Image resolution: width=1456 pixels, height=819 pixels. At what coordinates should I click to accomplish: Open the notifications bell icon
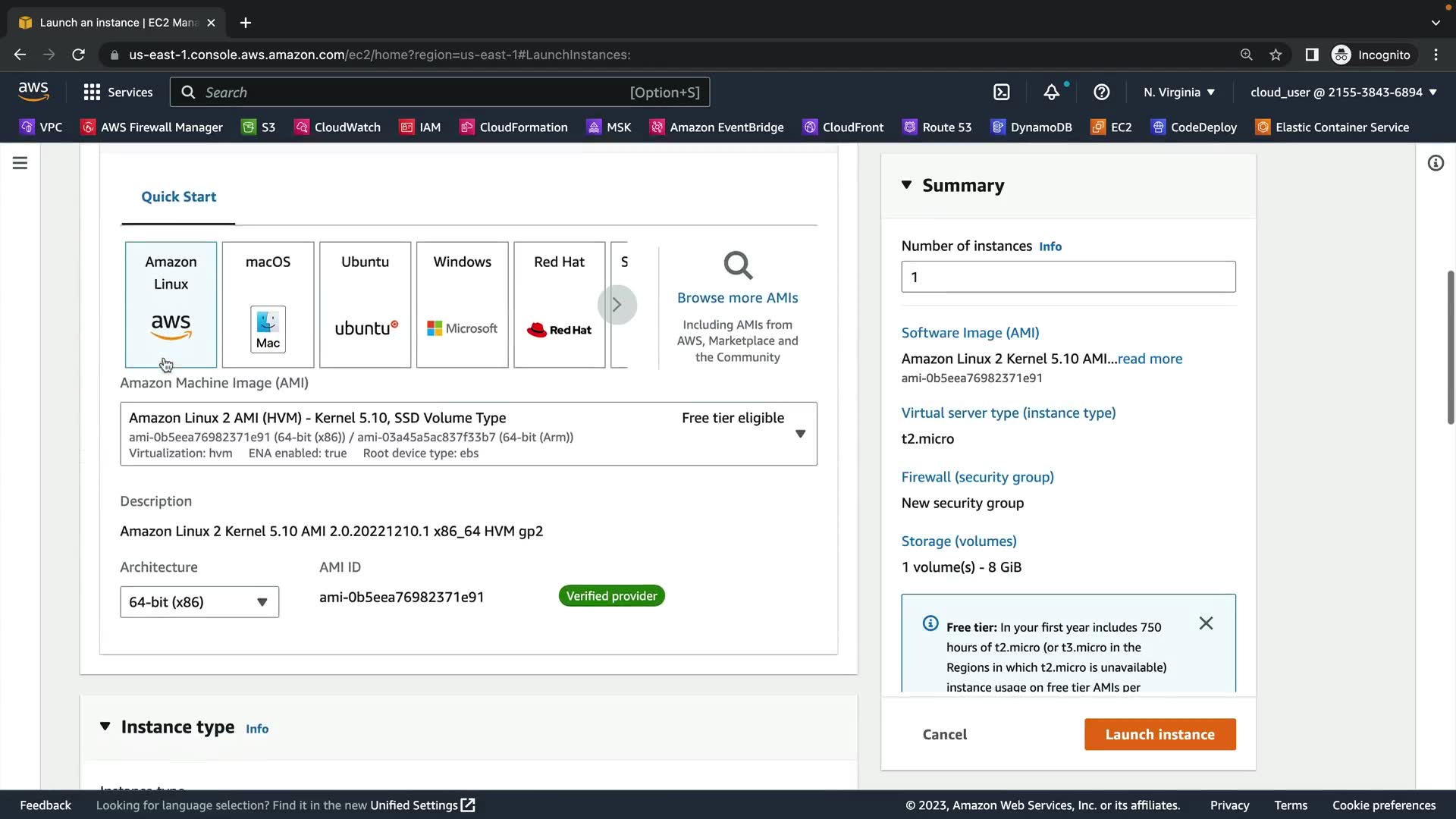(1051, 93)
